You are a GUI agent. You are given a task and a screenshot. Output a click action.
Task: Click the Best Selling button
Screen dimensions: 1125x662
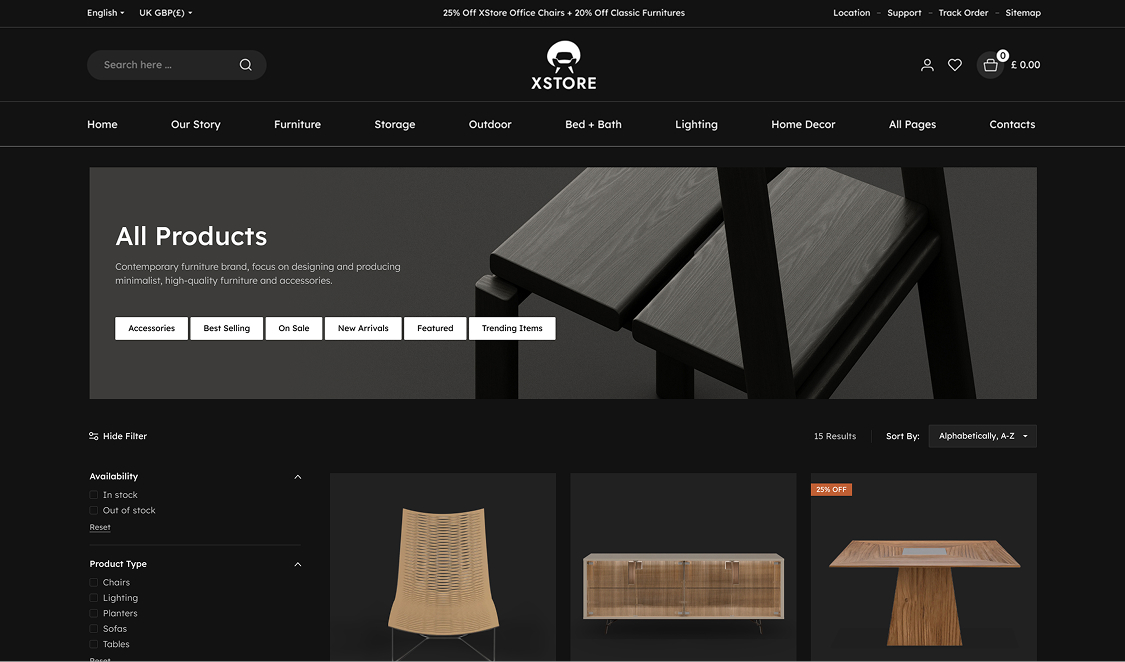tap(227, 328)
